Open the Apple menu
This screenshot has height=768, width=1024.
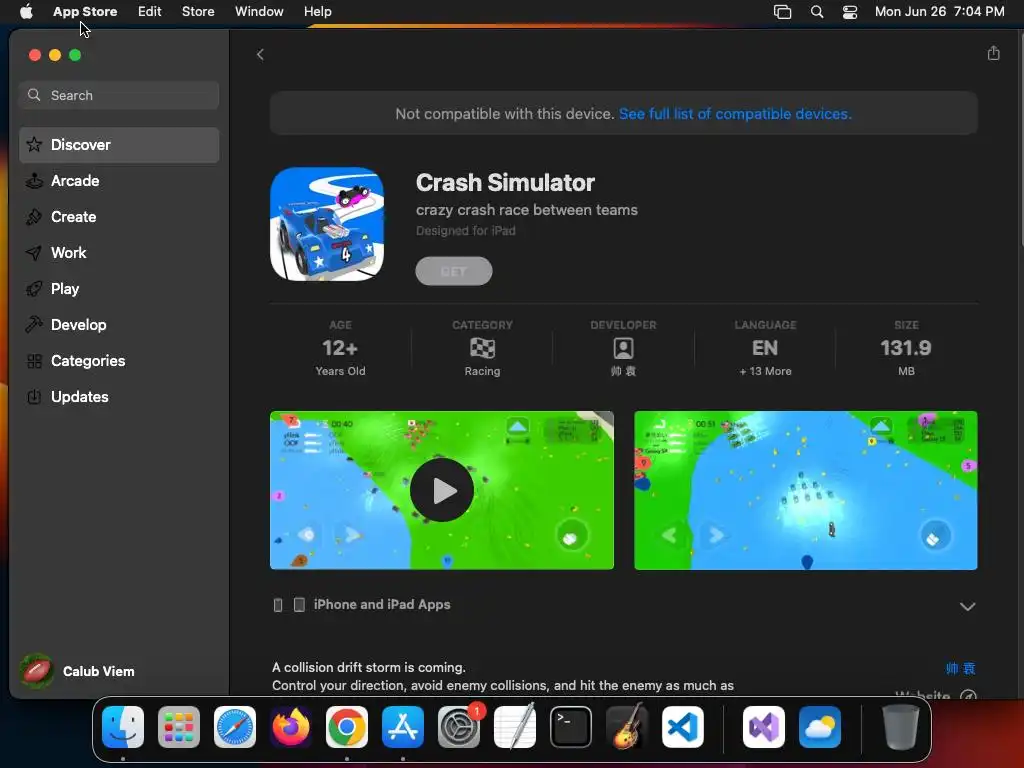tap(26, 12)
